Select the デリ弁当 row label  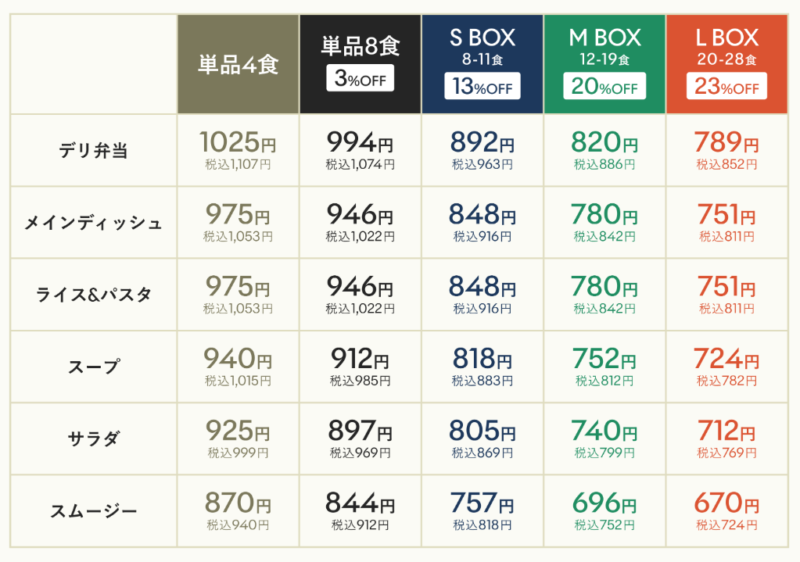tap(93, 151)
